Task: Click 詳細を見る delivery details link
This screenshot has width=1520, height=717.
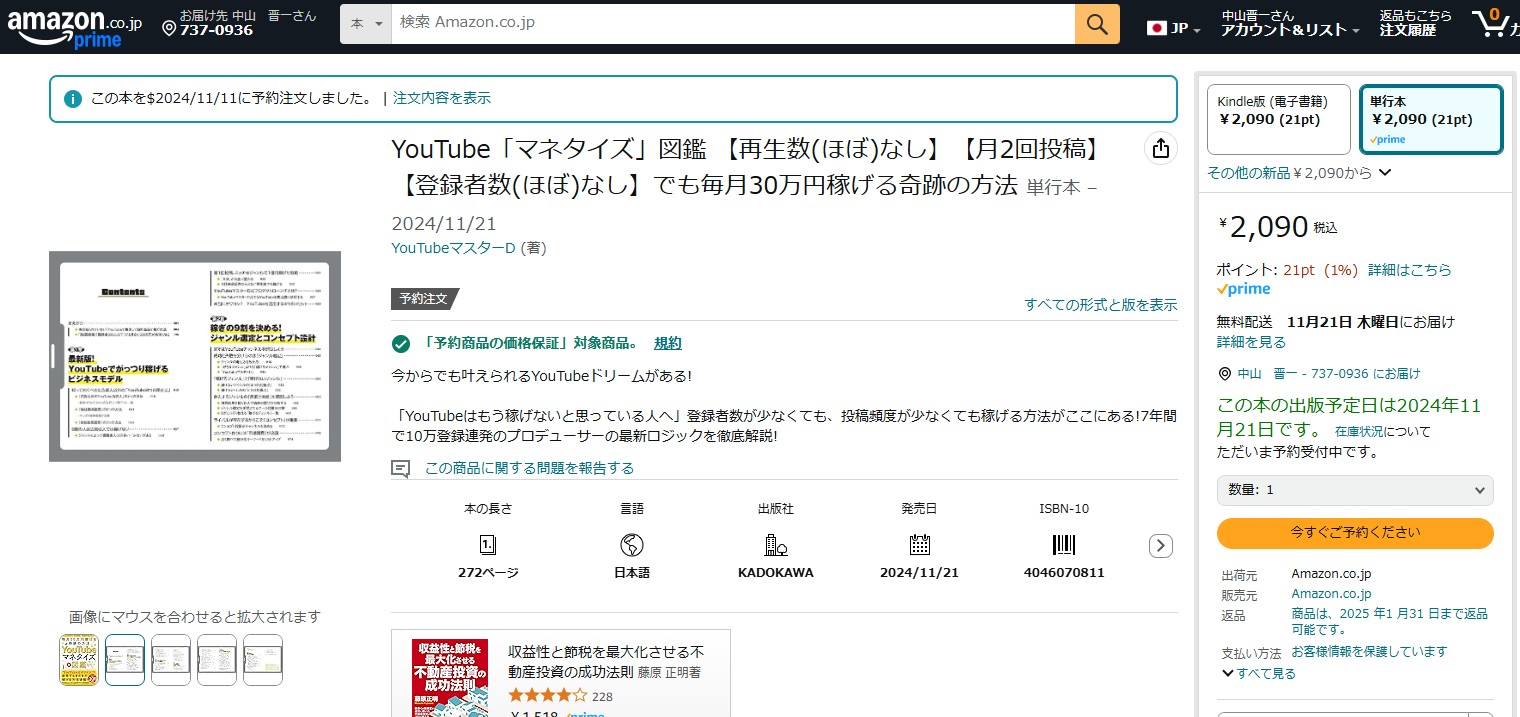Action: (x=1251, y=342)
